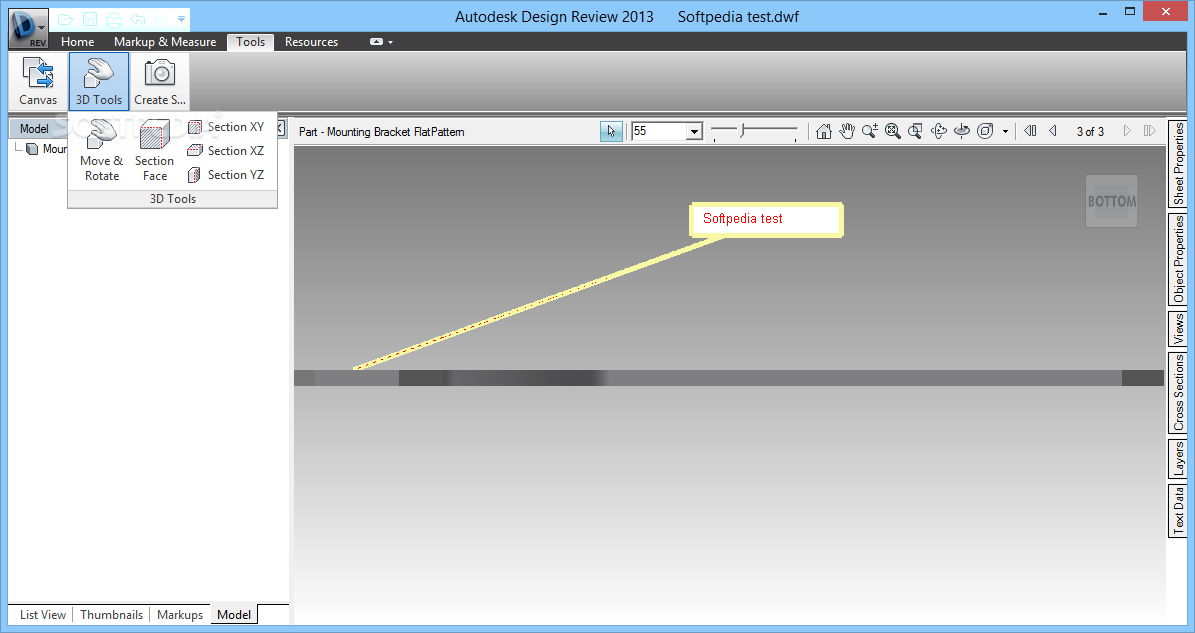This screenshot has height=633, width=1195.
Task: Click the Undo arrow in quick access toolbar
Action: pos(138,19)
